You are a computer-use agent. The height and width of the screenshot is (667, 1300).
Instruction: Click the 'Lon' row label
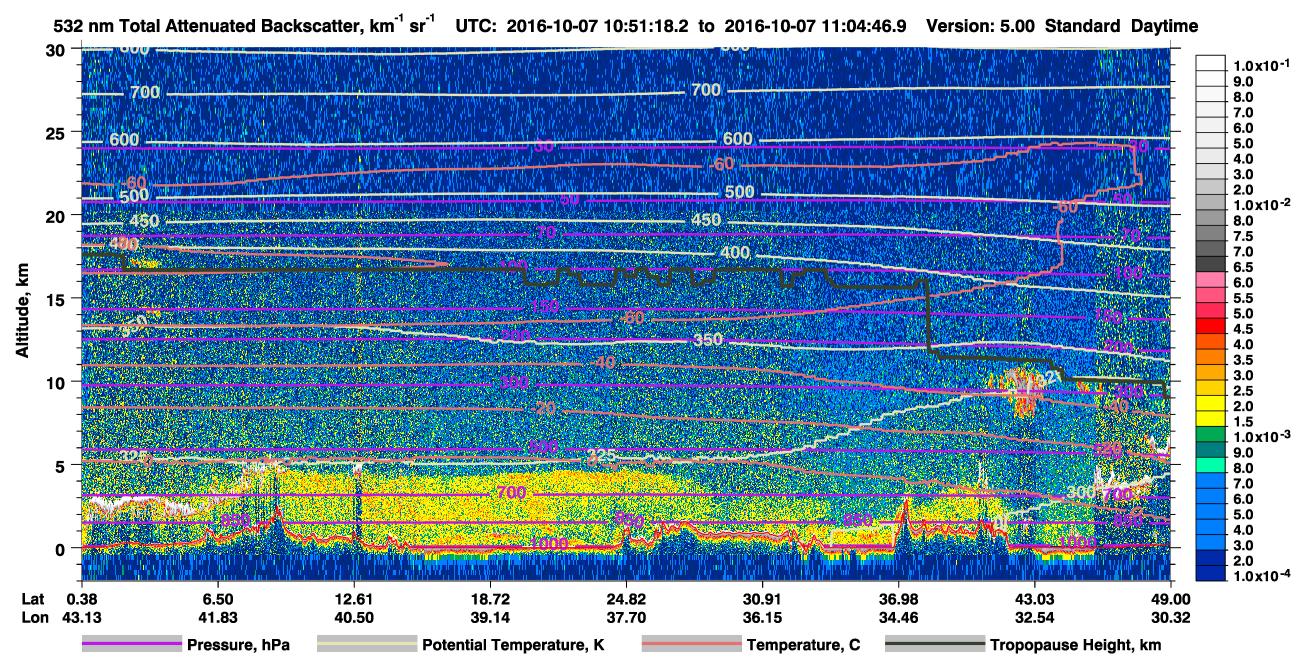(x=34, y=617)
